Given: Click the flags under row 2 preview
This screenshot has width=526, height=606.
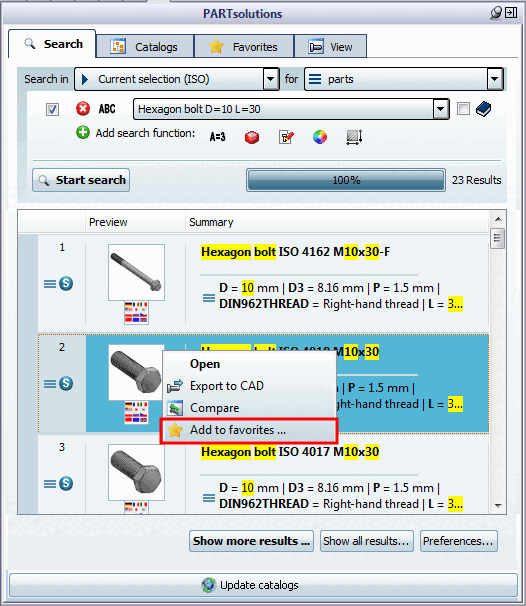Looking at the screenshot, I should tap(136, 413).
